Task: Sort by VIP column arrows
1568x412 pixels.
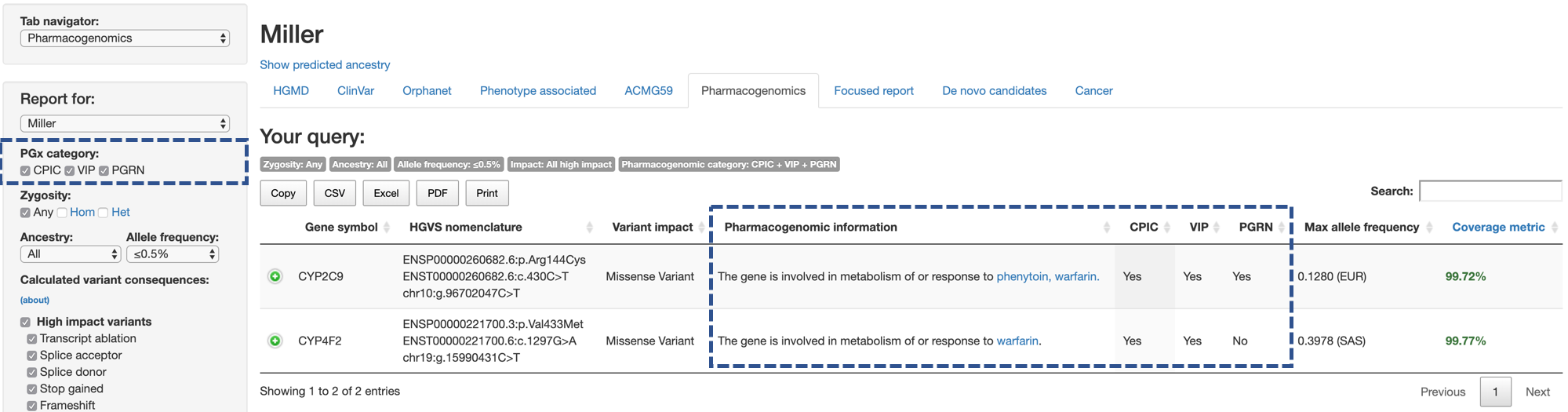Action: (1217, 228)
